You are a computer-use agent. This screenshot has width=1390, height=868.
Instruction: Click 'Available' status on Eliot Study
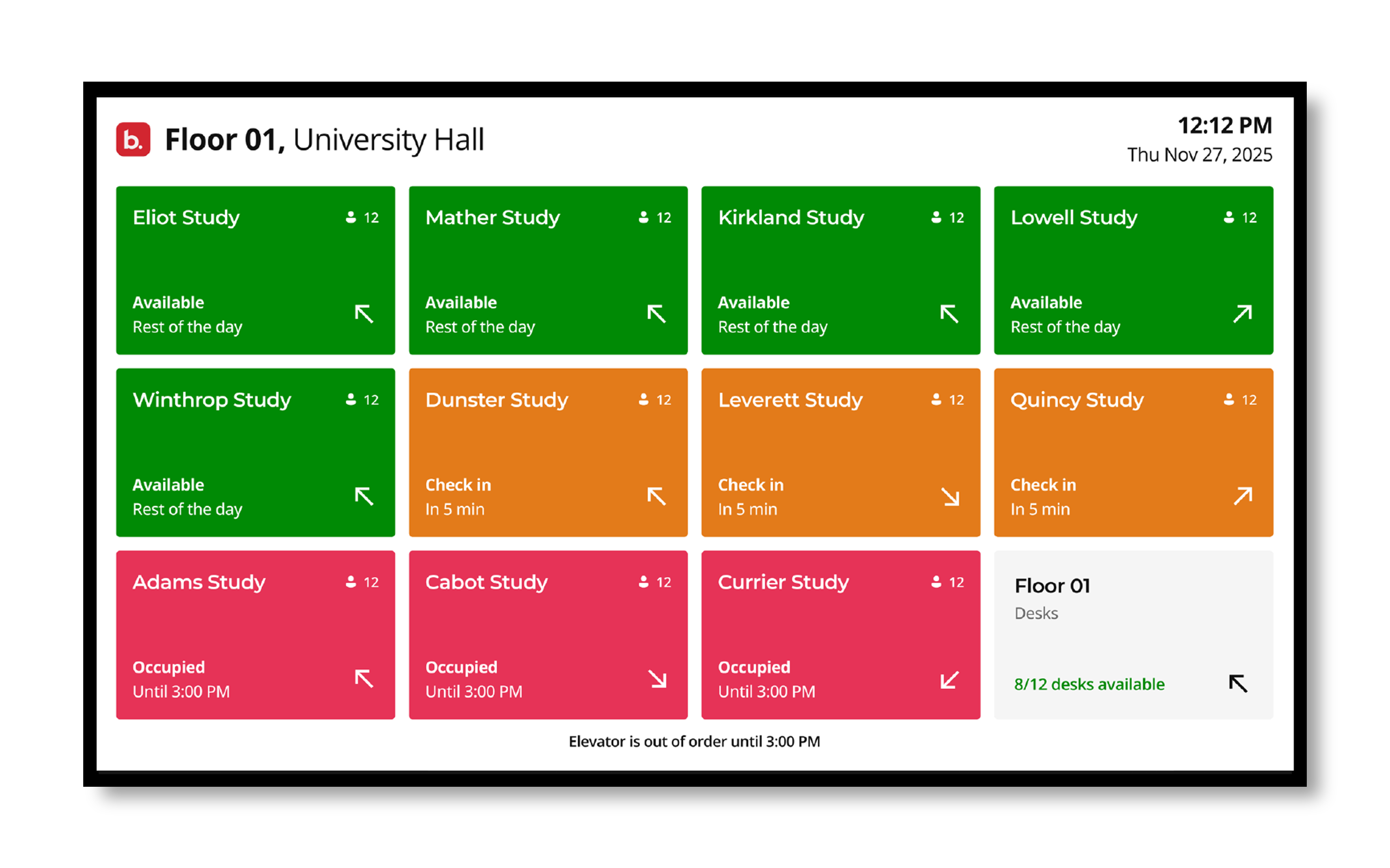coord(168,302)
